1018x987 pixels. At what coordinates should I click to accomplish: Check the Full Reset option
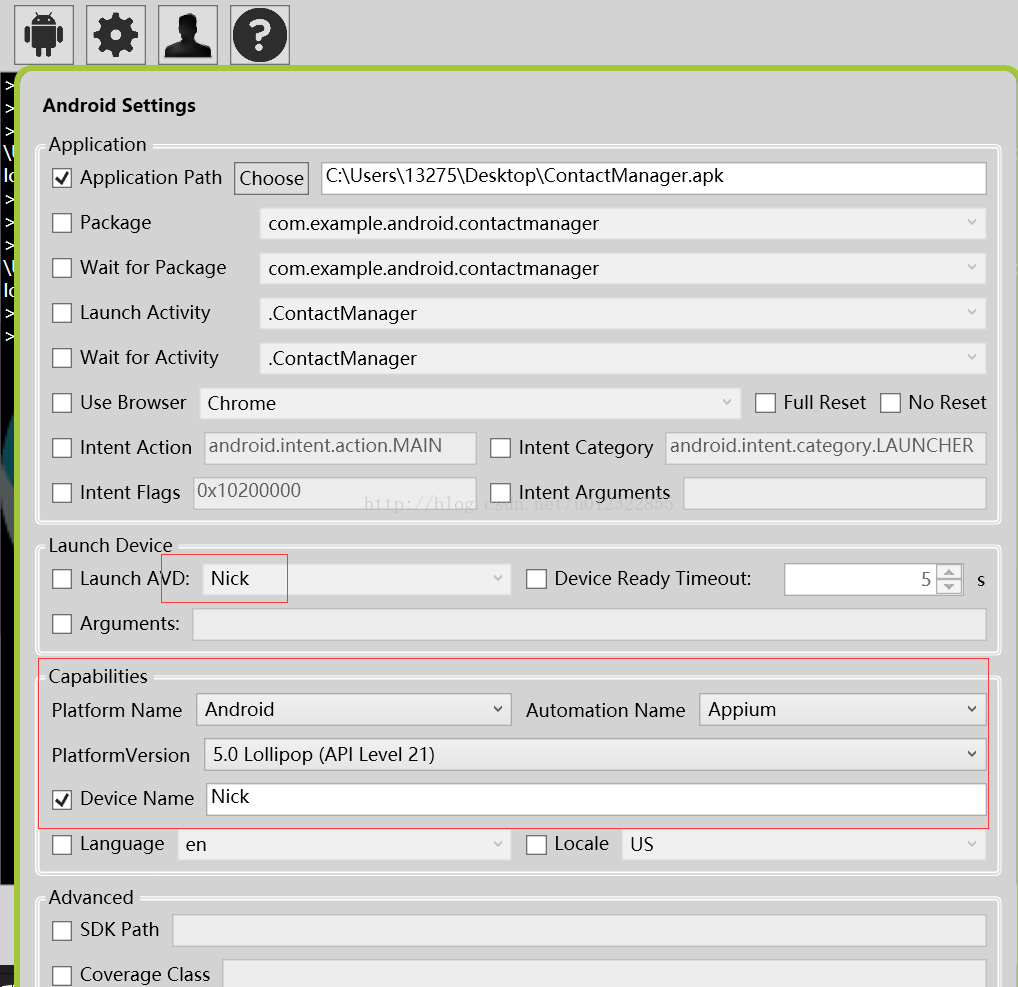tap(765, 403)
